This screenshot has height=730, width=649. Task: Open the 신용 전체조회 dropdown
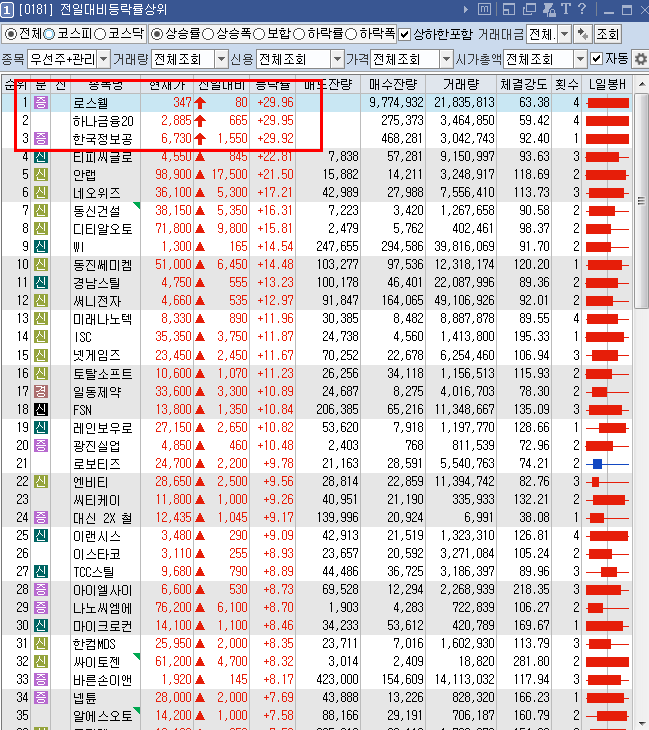click(338, 59)
